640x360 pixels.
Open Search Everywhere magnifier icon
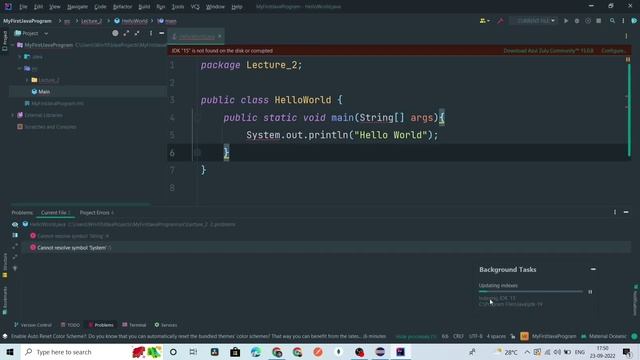coord(612,21)
